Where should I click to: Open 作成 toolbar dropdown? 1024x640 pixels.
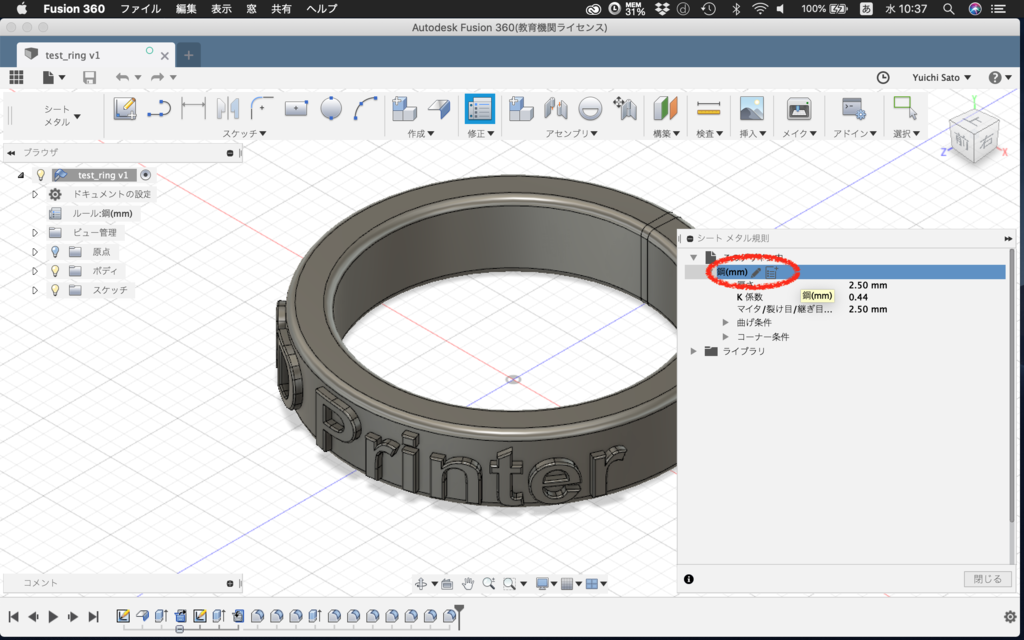pos(421,133)
